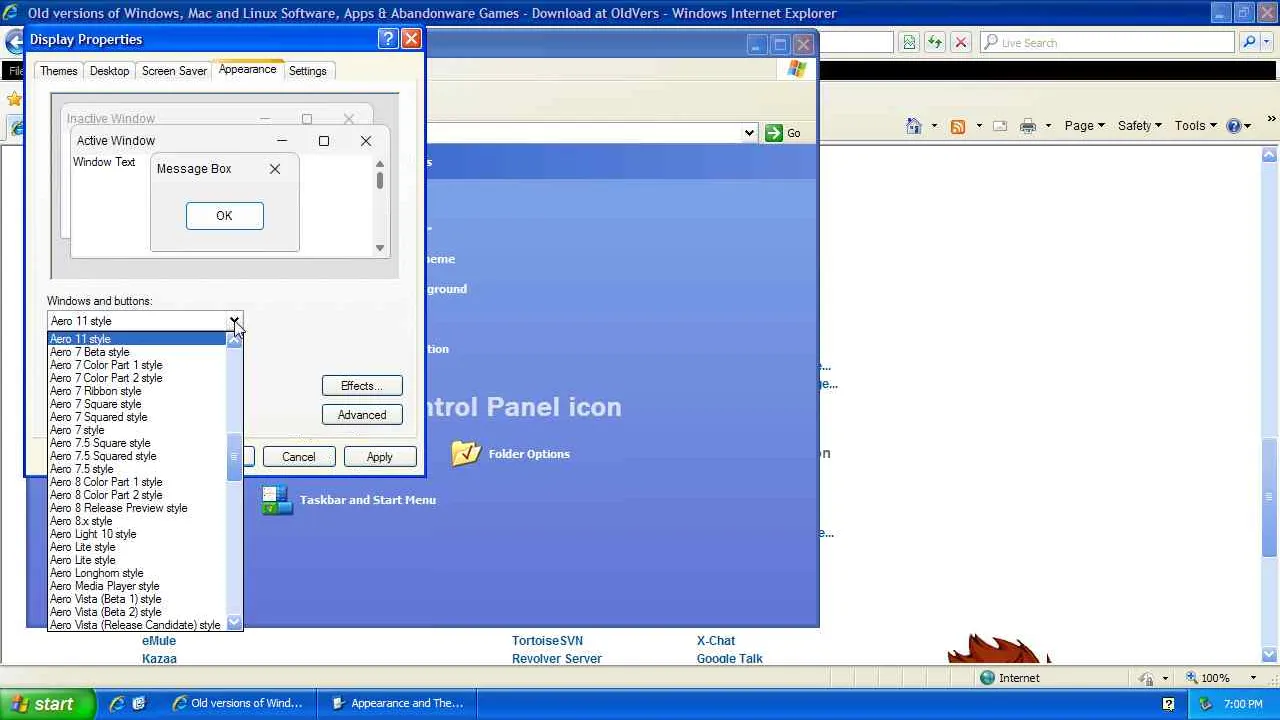Click the orange RSS feeds icon
The width and height of the screenshot is (1280, 720).
(x=958, y=126)
